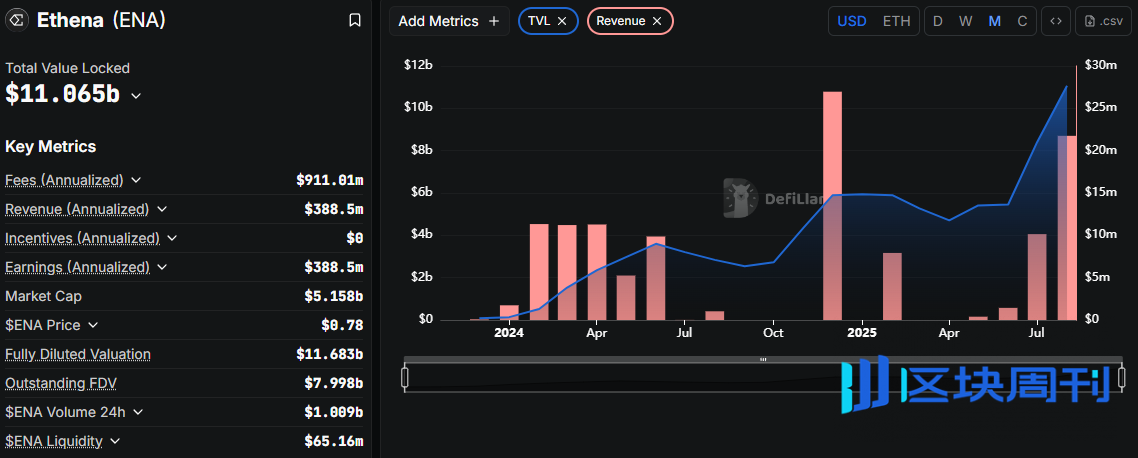Screen dimensions: 1138x458
Task: Click the $12b left axis label
Action: click(419, 65)
